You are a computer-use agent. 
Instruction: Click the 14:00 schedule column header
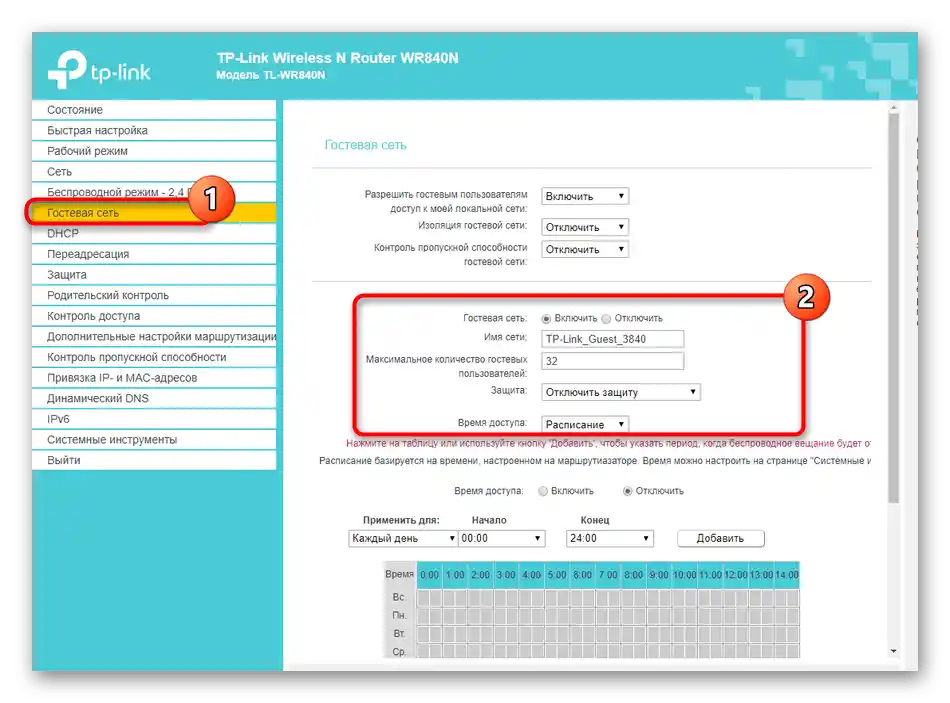pos(786,575)
